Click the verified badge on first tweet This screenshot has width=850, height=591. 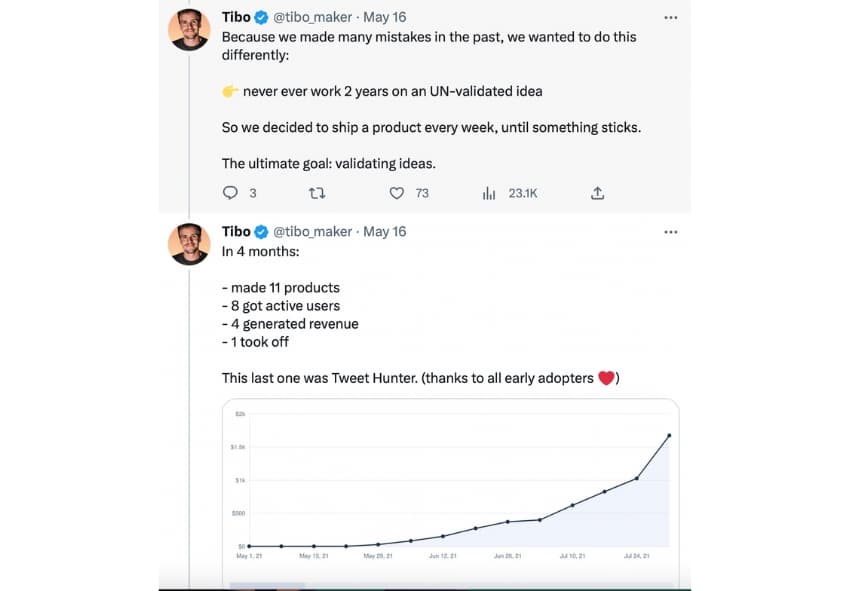[x=262, y=17]
